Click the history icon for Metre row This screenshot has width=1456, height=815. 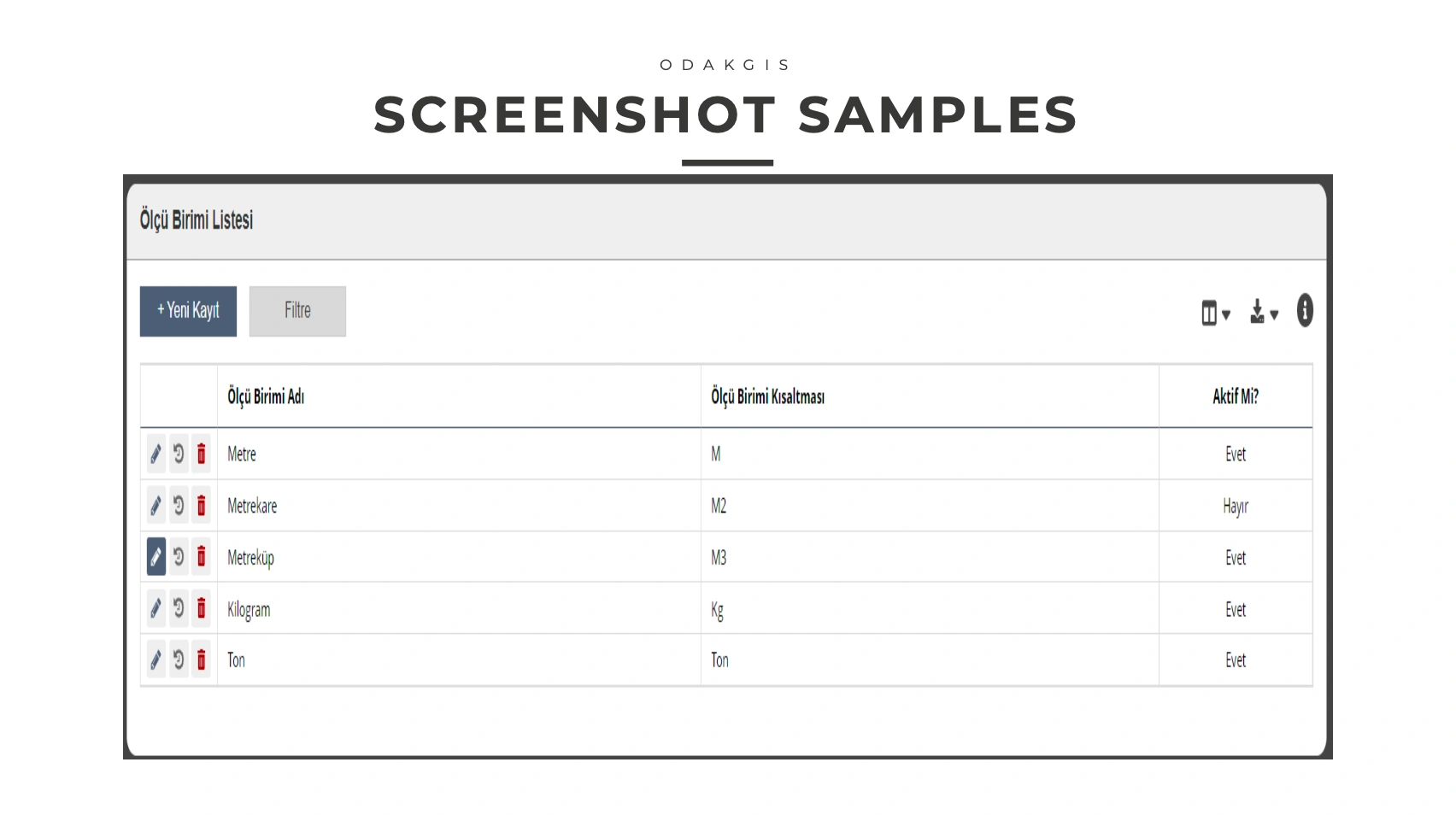coord(179,454)
